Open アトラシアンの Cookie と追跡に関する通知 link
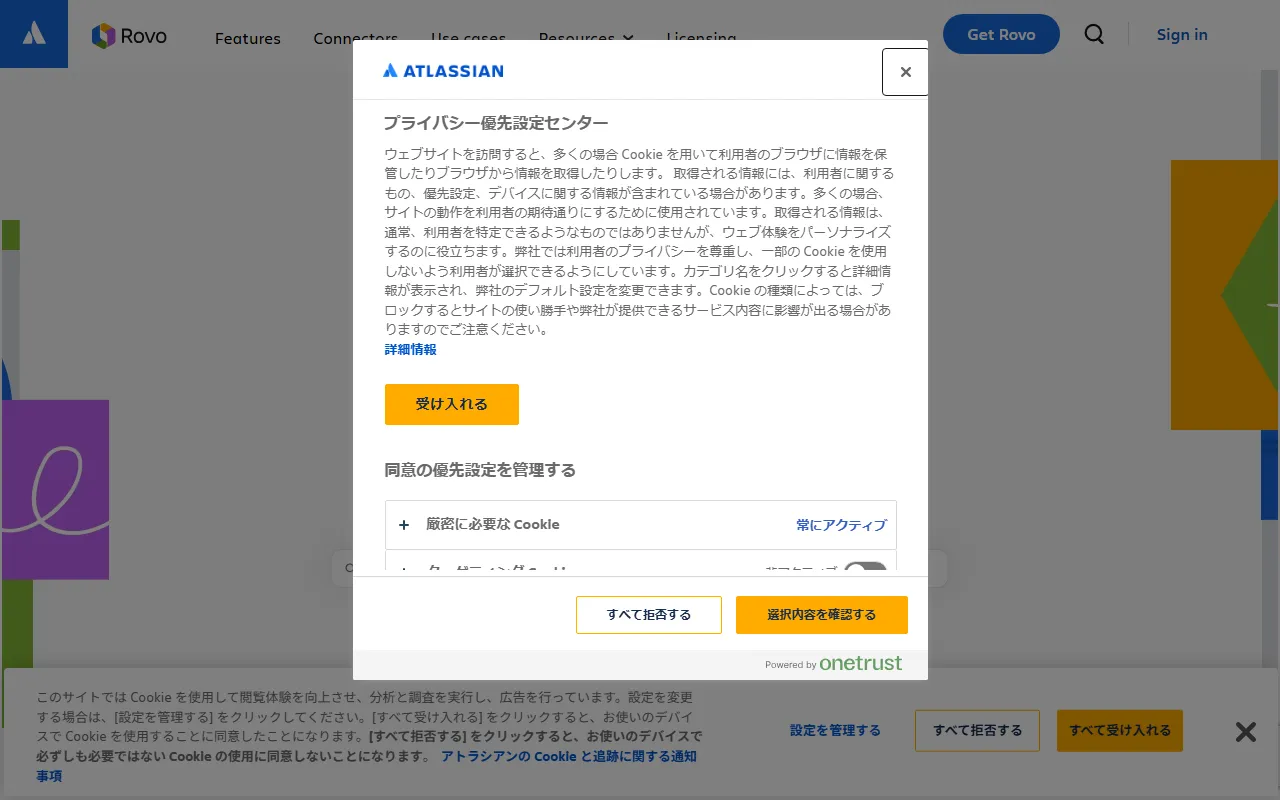 pyautogui.click(x=569, y=756)
